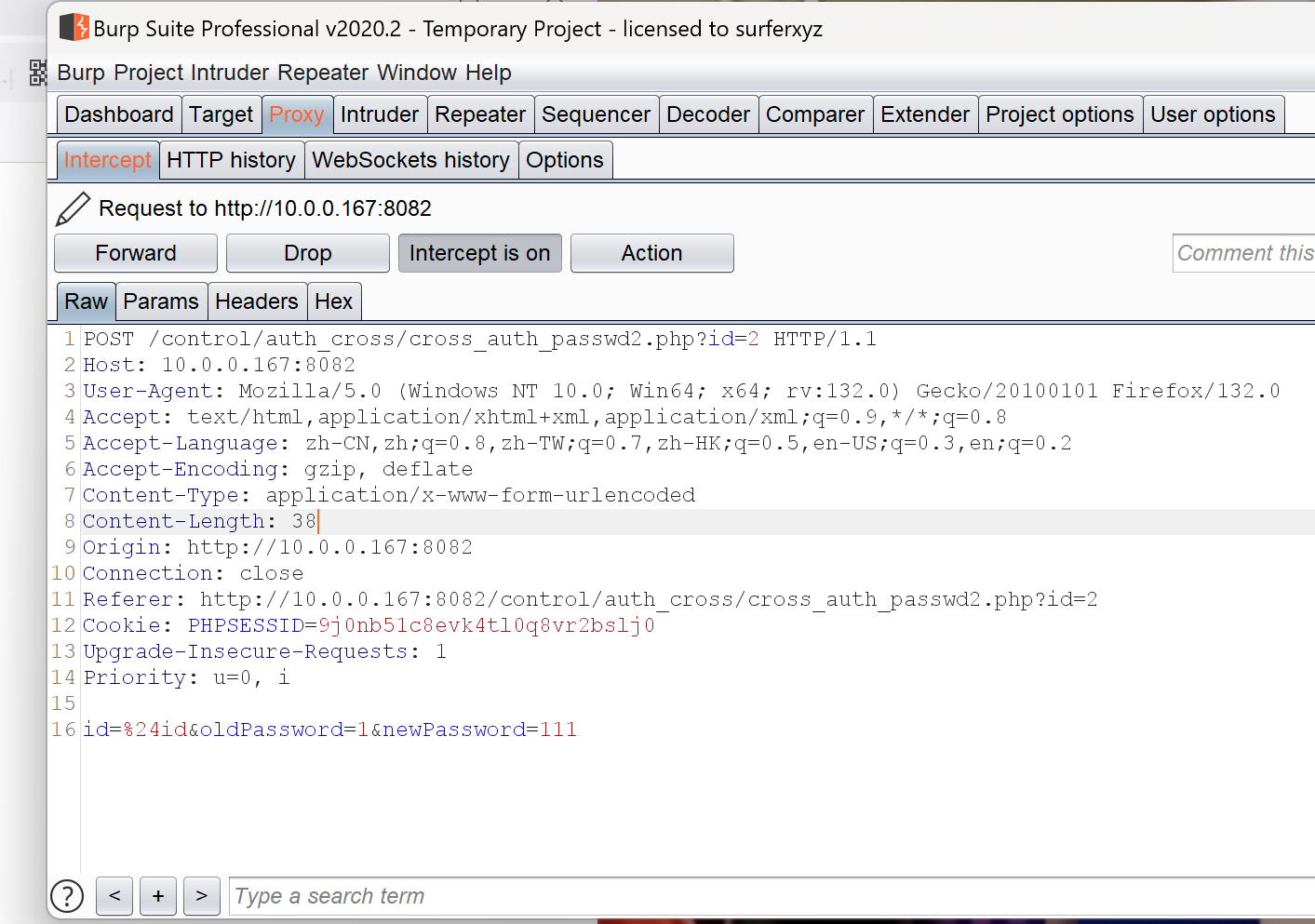
Task: Select the Raw message view tab
Action: [87, 301]
